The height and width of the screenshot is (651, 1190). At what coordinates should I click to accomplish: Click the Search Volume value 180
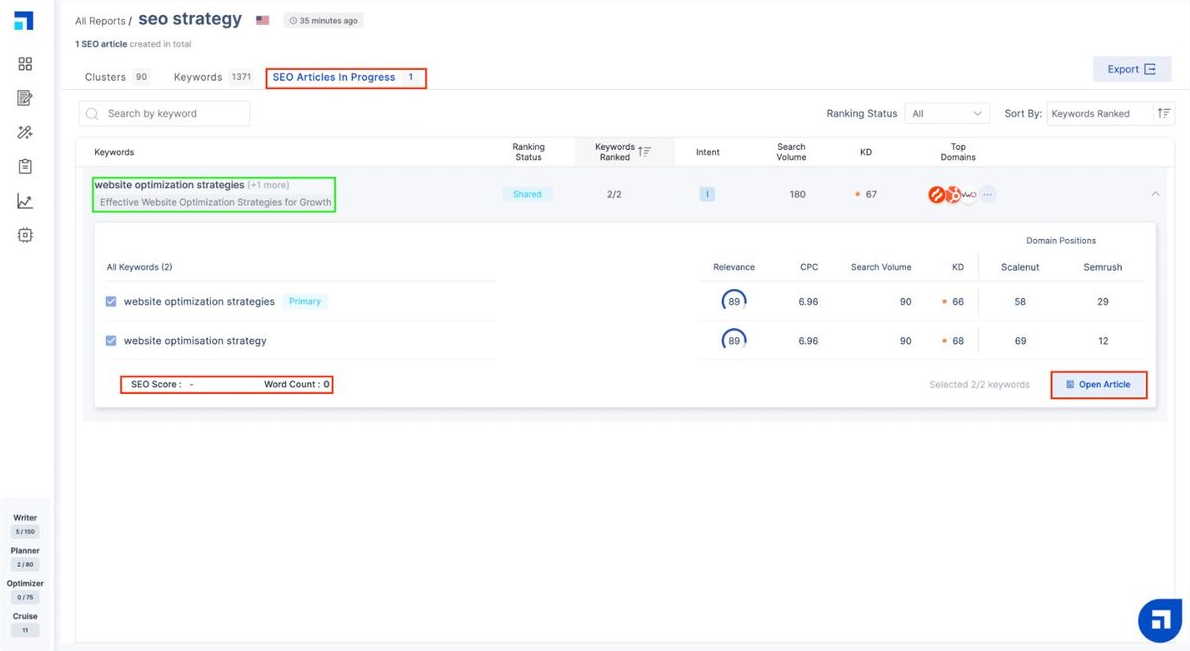[x=797, y=194]
